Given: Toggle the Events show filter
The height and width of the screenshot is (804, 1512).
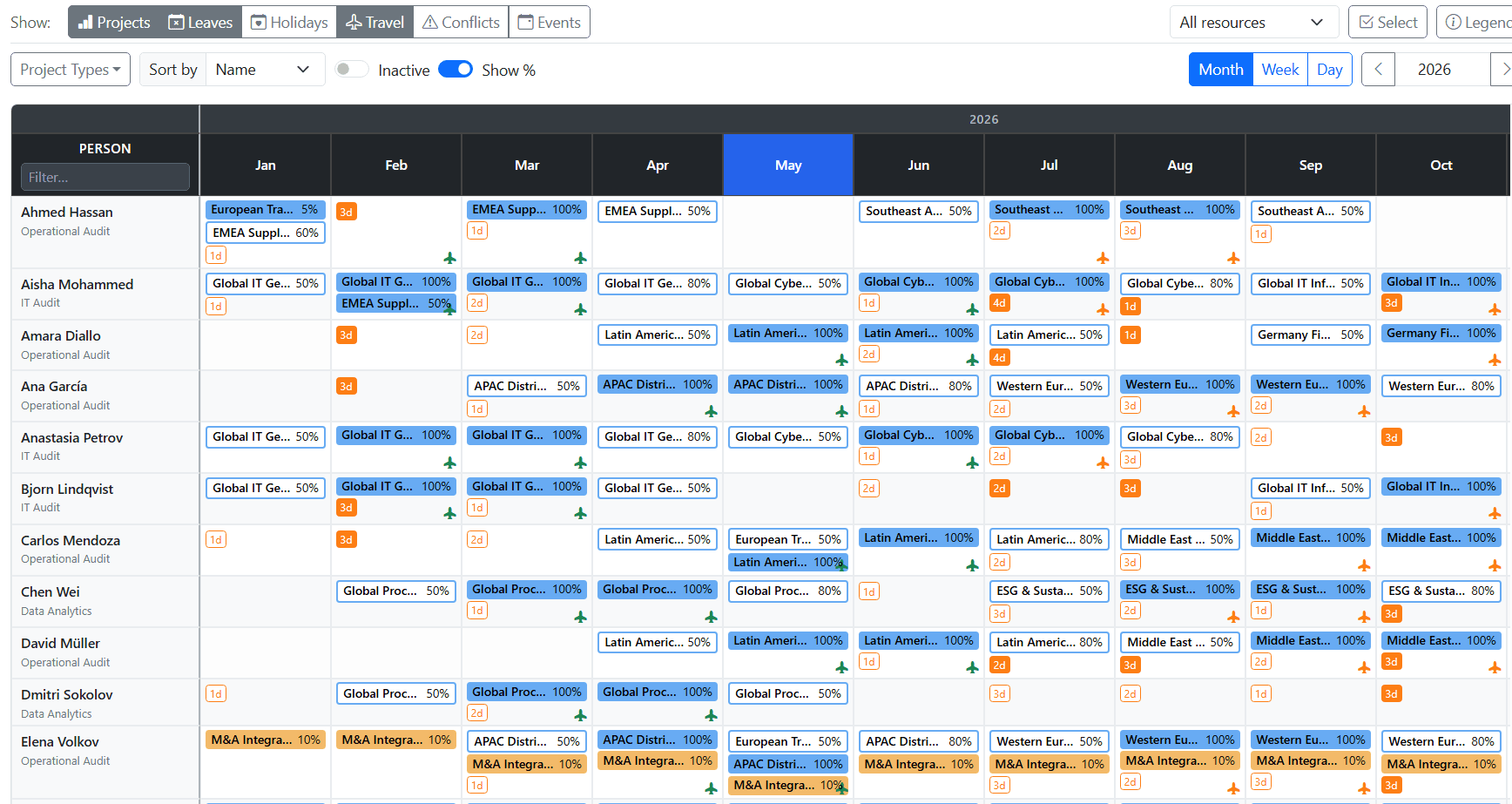Looking at the screenshot, I should [x=549, y=22].
